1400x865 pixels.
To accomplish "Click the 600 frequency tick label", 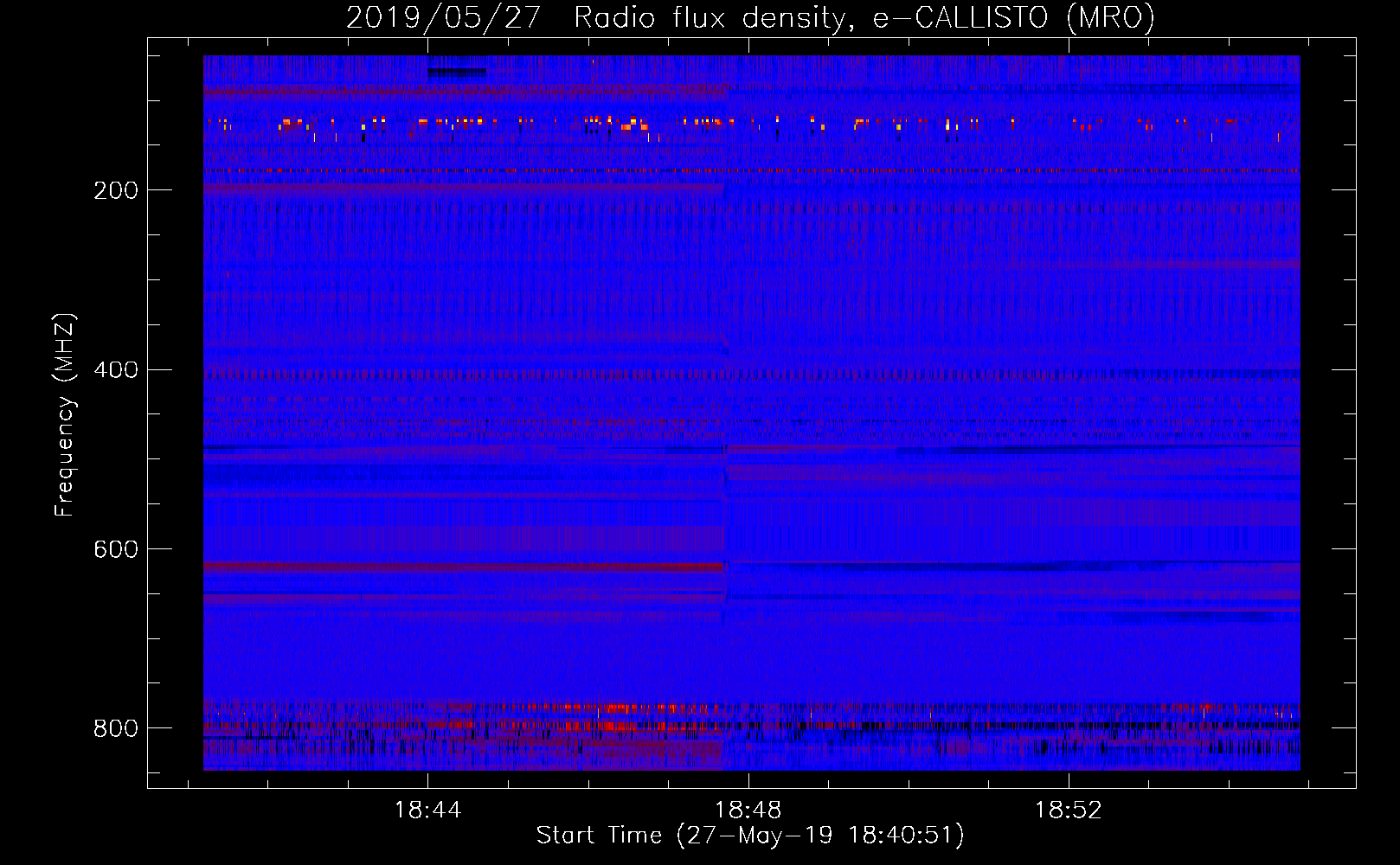I will click(116, 550).
